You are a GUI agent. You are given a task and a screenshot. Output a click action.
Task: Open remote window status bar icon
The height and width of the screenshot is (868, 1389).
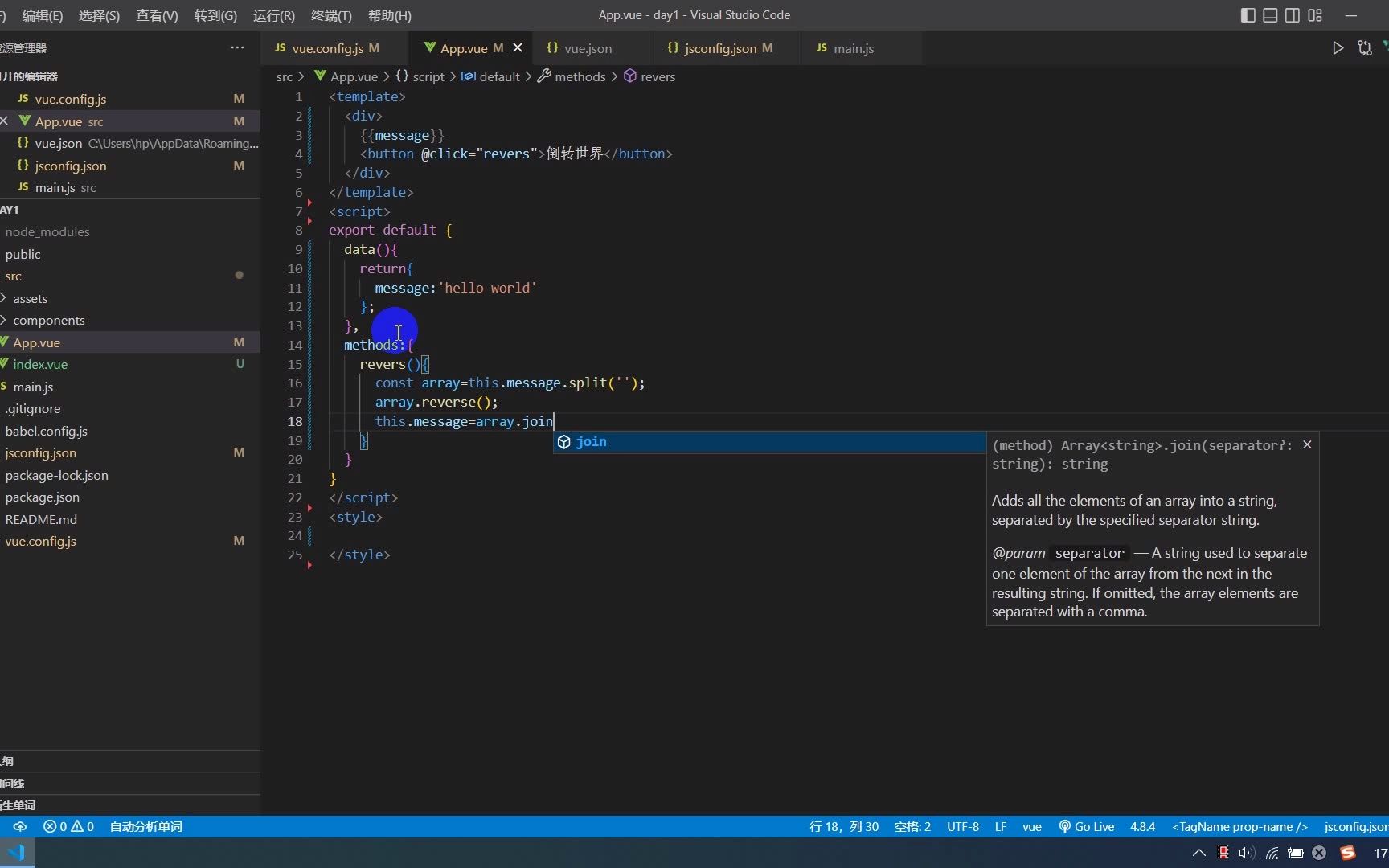click(19, 826)
